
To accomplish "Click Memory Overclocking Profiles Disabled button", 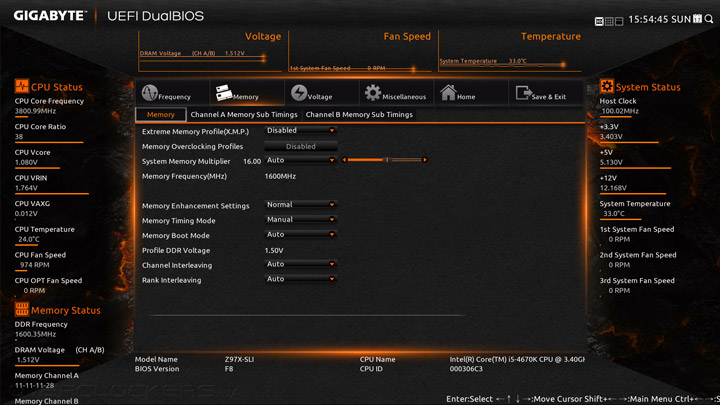I will 301,146.
